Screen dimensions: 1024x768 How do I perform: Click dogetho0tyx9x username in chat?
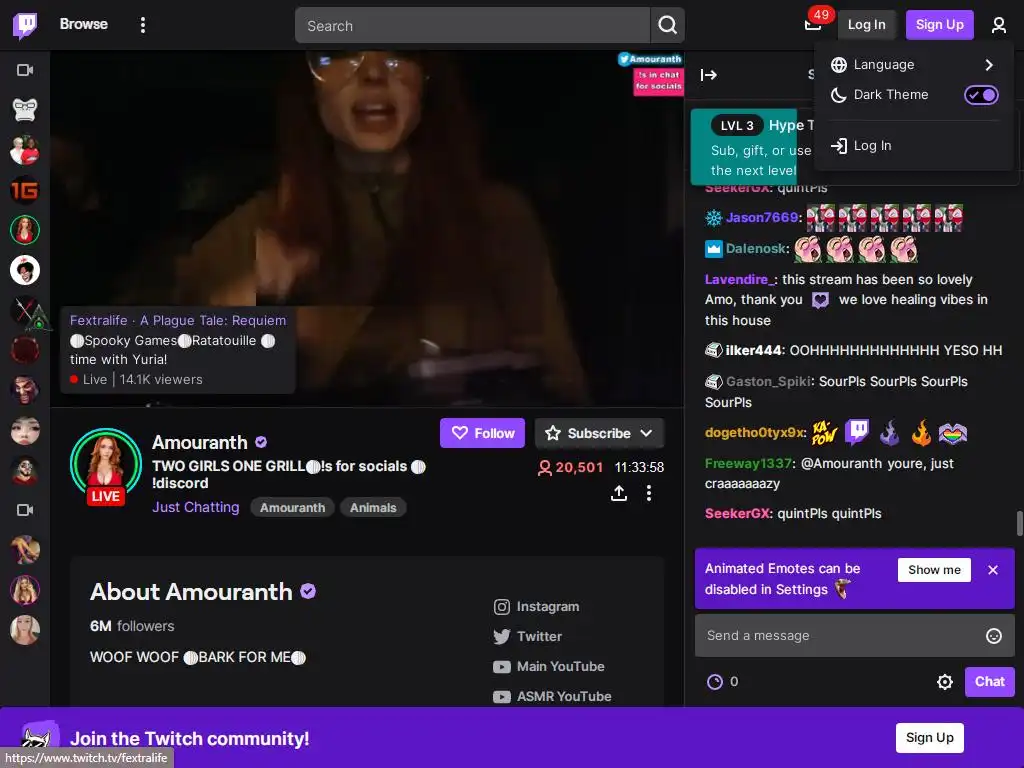click(x=754, y=433)
